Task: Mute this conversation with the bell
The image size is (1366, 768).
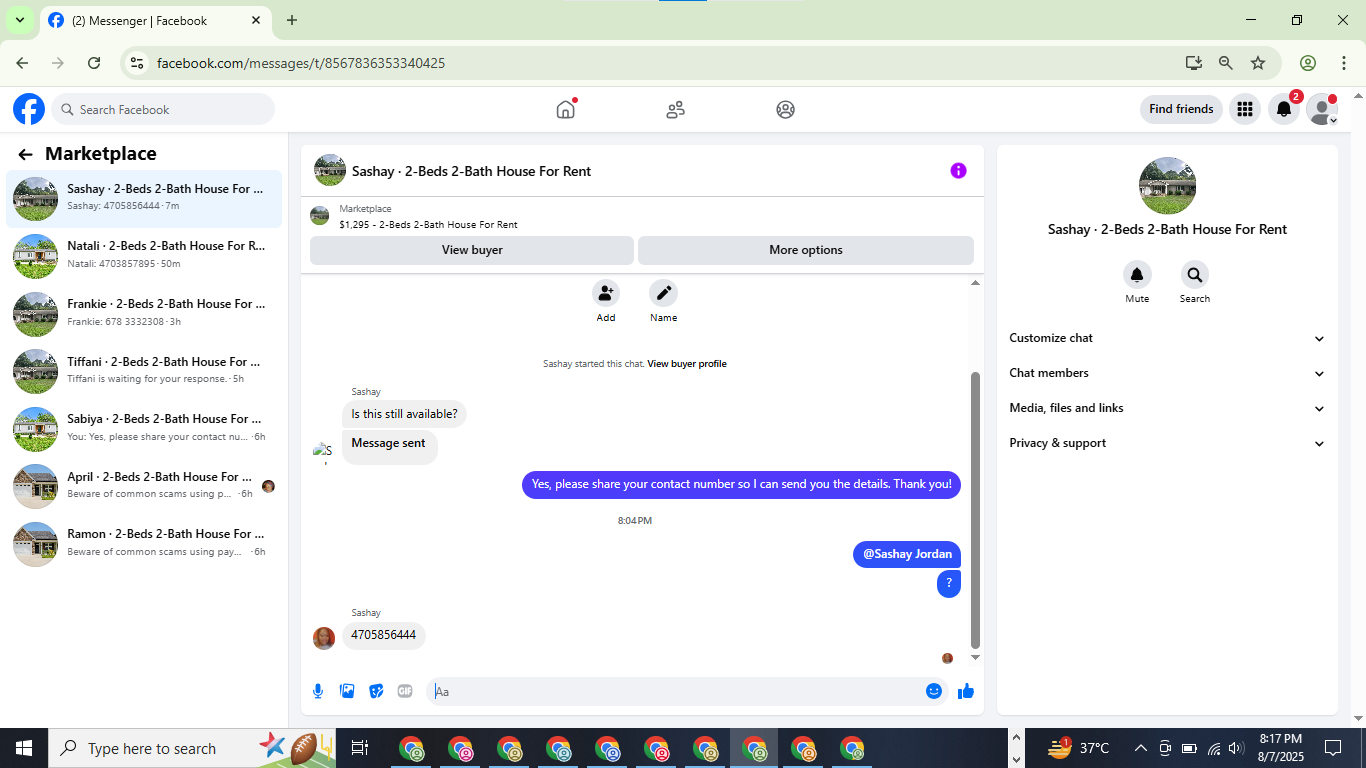Action: pos(1137,275)
